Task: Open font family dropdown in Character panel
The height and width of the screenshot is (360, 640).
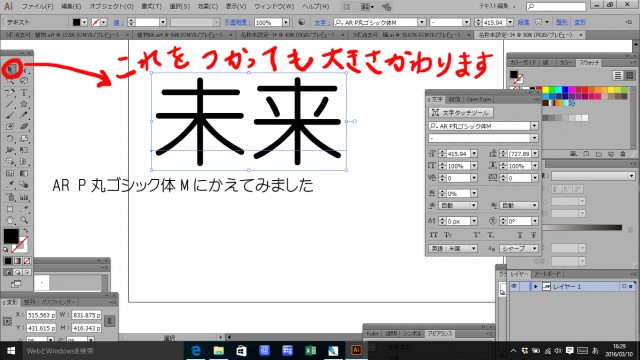Action: [x=534, y=126]
